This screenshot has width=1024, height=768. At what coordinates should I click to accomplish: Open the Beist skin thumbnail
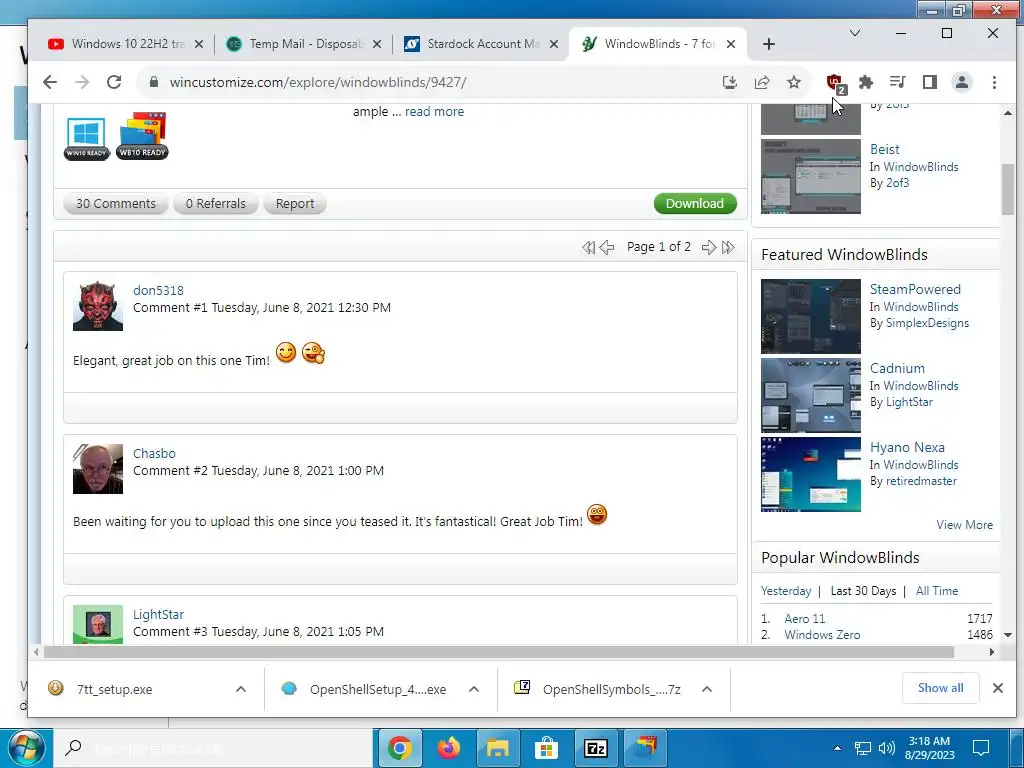point(810,176)
